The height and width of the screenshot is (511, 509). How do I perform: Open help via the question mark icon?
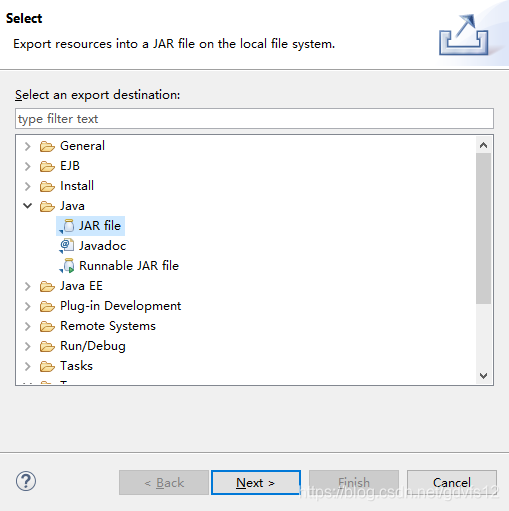(26, 481)
